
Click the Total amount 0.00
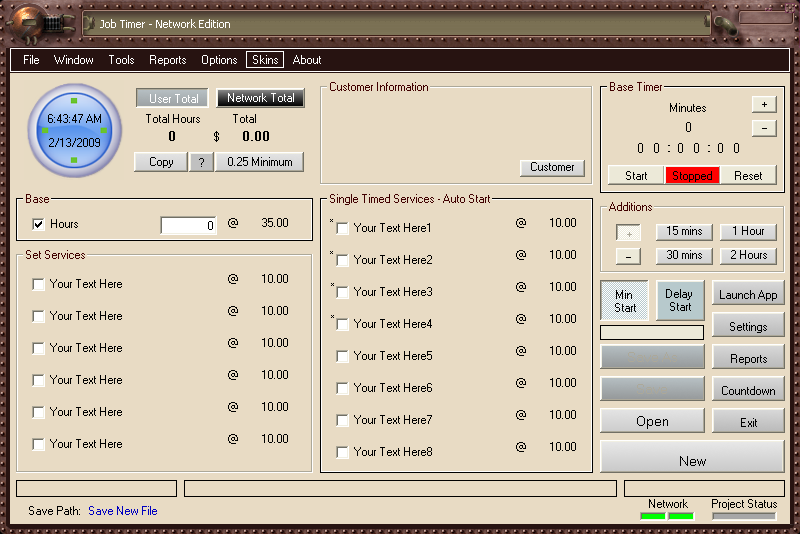tap(256, 136)
